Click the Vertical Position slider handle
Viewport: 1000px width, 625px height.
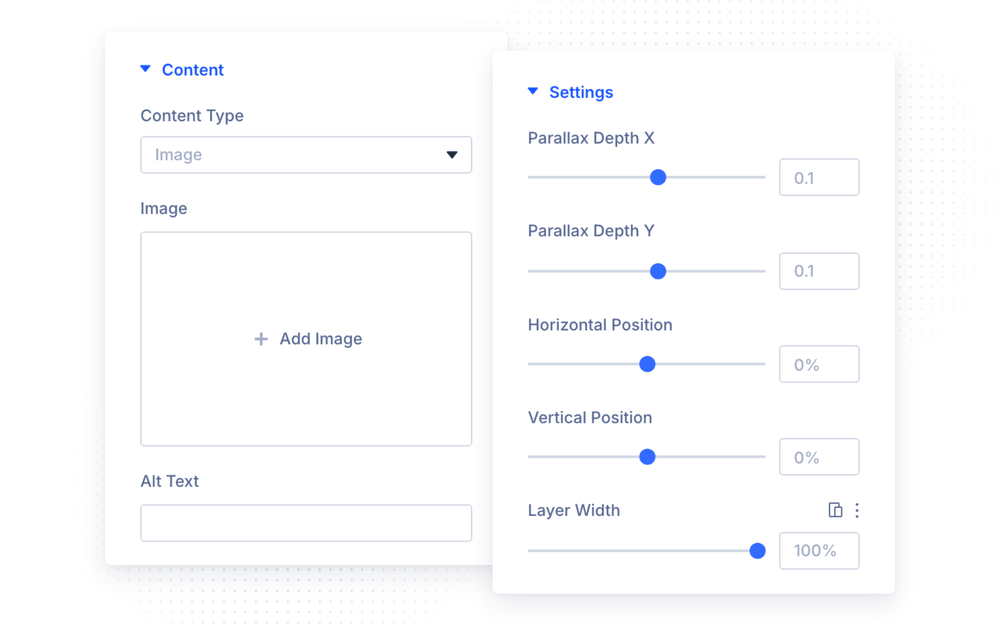tap(647, 457)
